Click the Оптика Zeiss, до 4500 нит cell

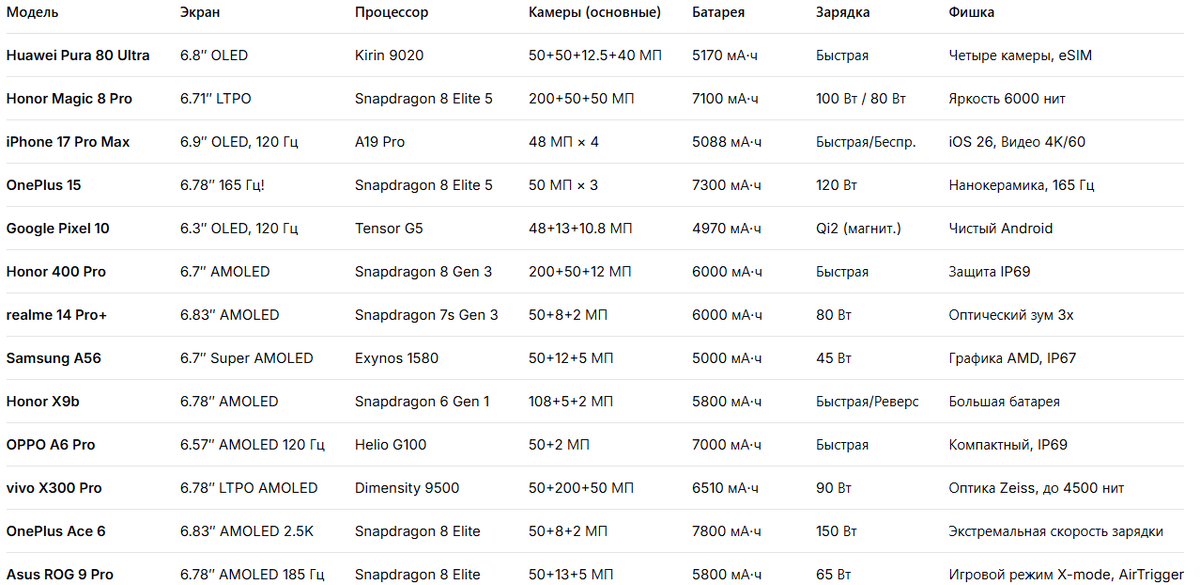tap(1036, 488)
